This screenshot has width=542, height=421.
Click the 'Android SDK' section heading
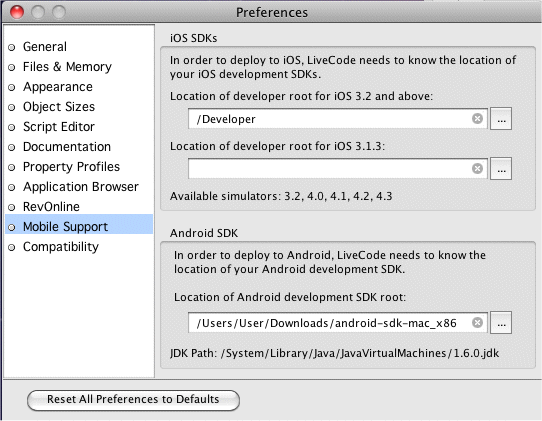point(204,233)
